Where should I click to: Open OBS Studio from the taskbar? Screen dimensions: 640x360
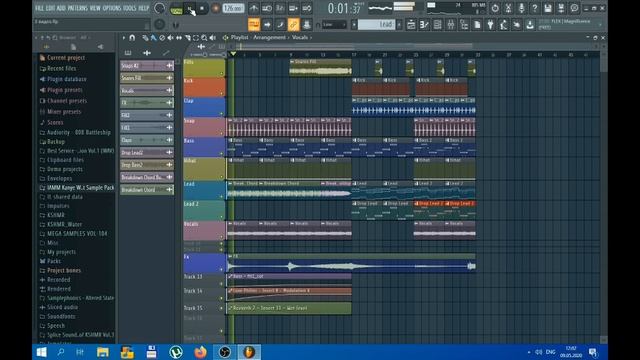click(224, 352)
